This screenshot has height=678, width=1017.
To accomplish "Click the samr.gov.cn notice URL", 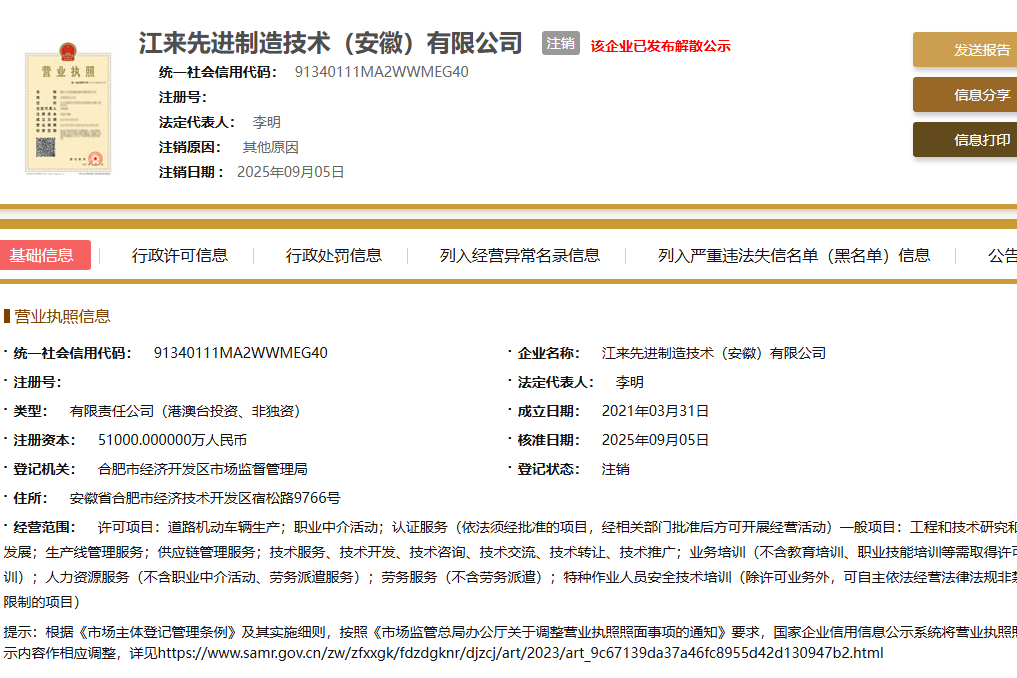I will [x=520, y=653].
